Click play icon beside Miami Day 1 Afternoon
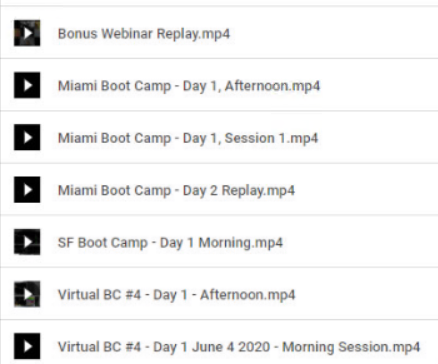 [x=27, y=85]
